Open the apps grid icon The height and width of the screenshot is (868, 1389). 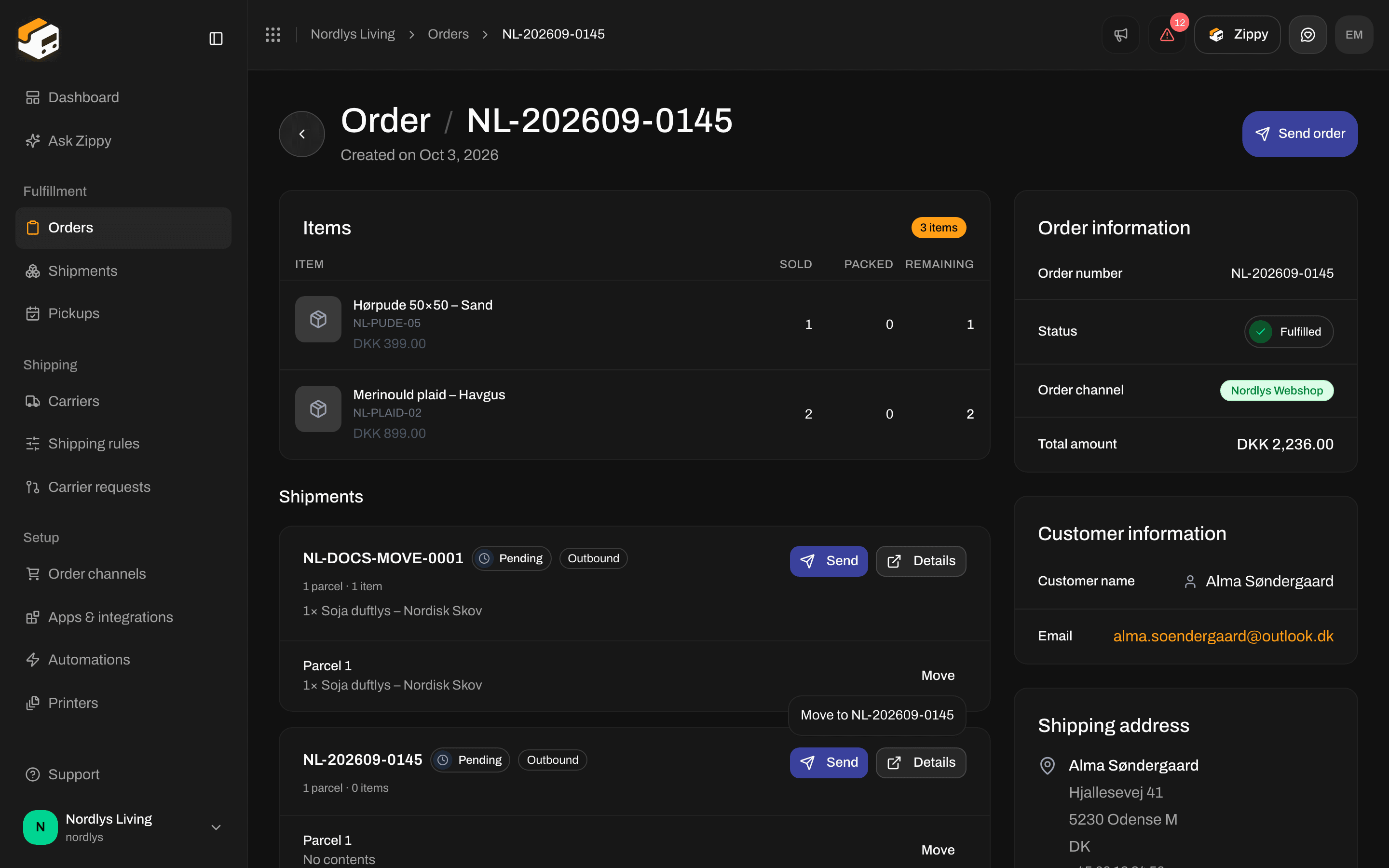[272, 34]
